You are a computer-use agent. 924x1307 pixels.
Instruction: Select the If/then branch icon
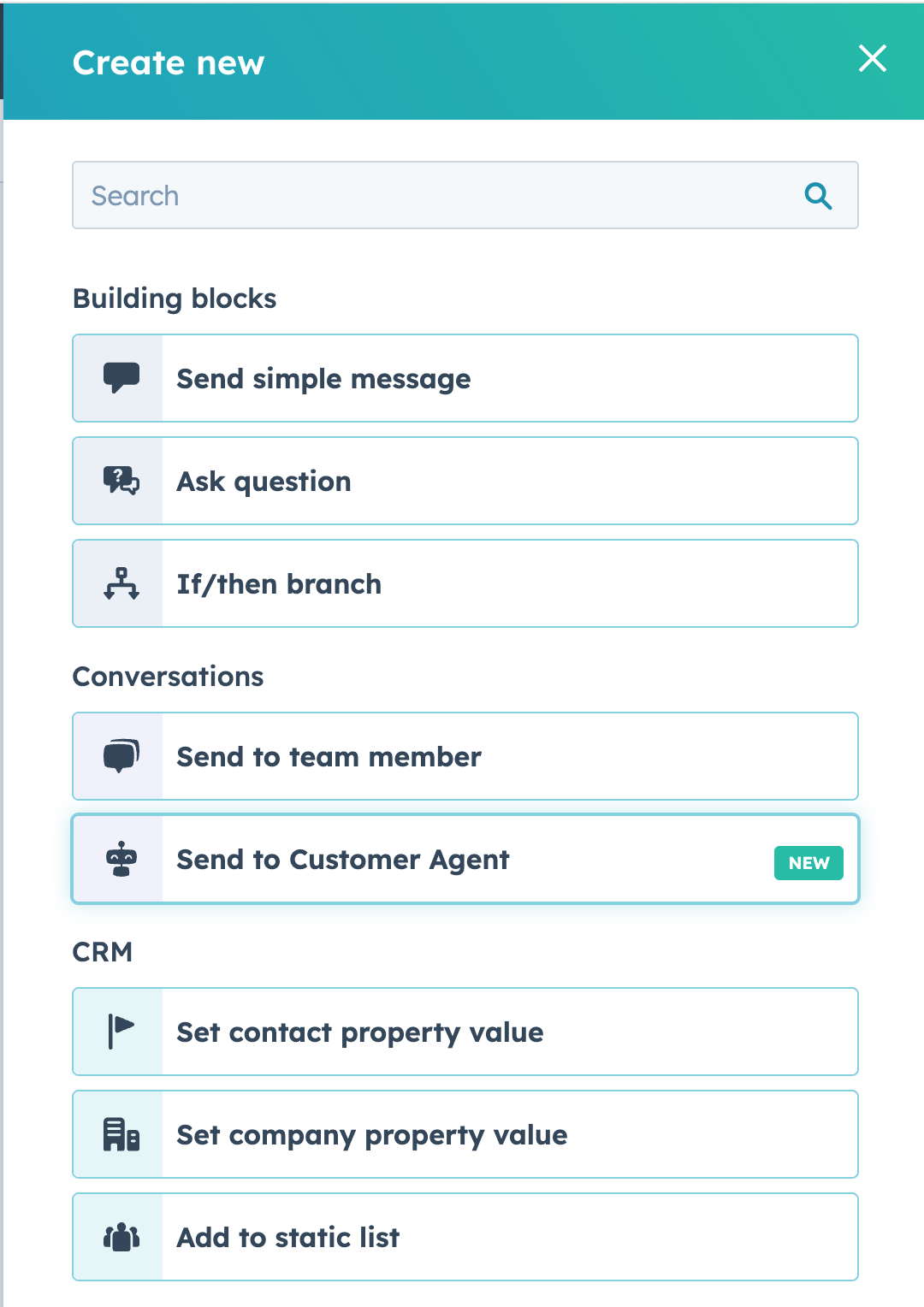(121, 583)
